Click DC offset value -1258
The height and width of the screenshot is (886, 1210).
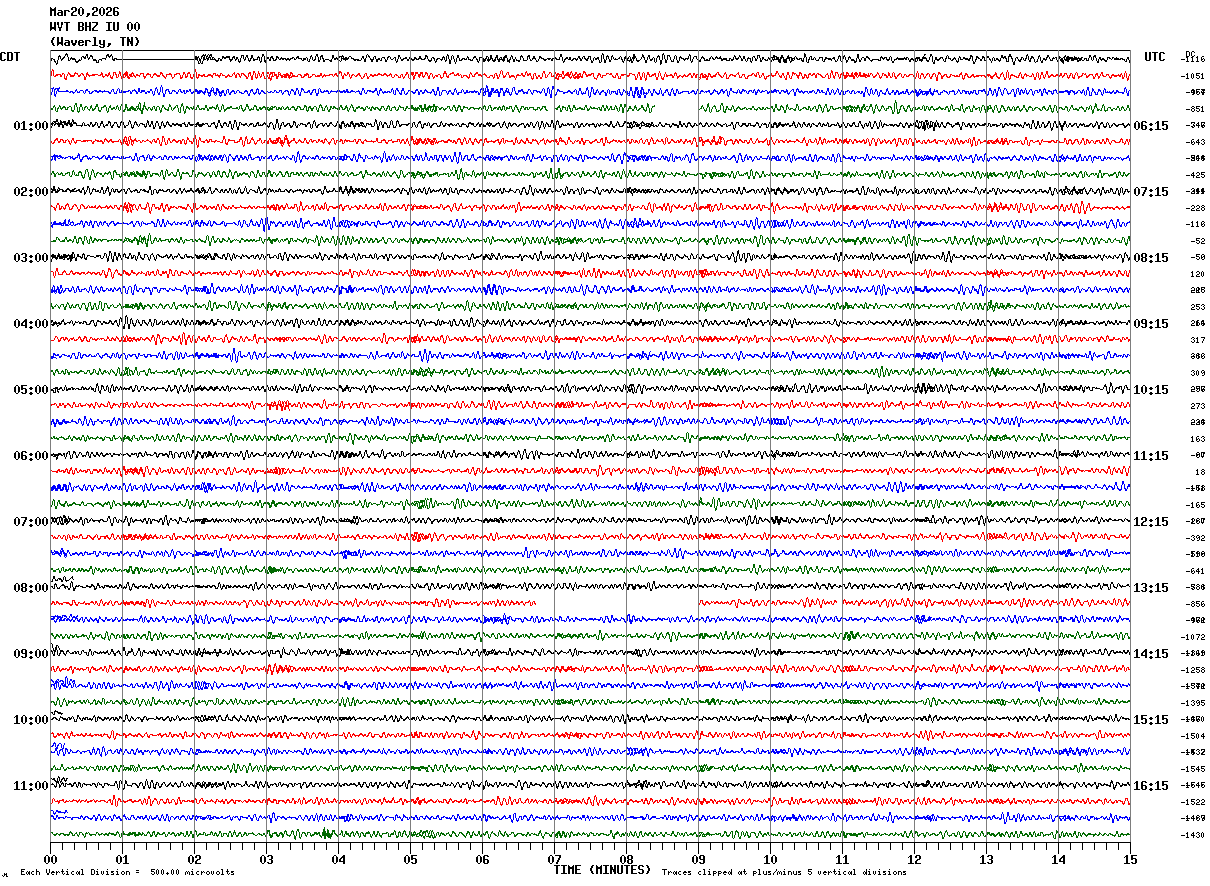tap(1193, 670)
